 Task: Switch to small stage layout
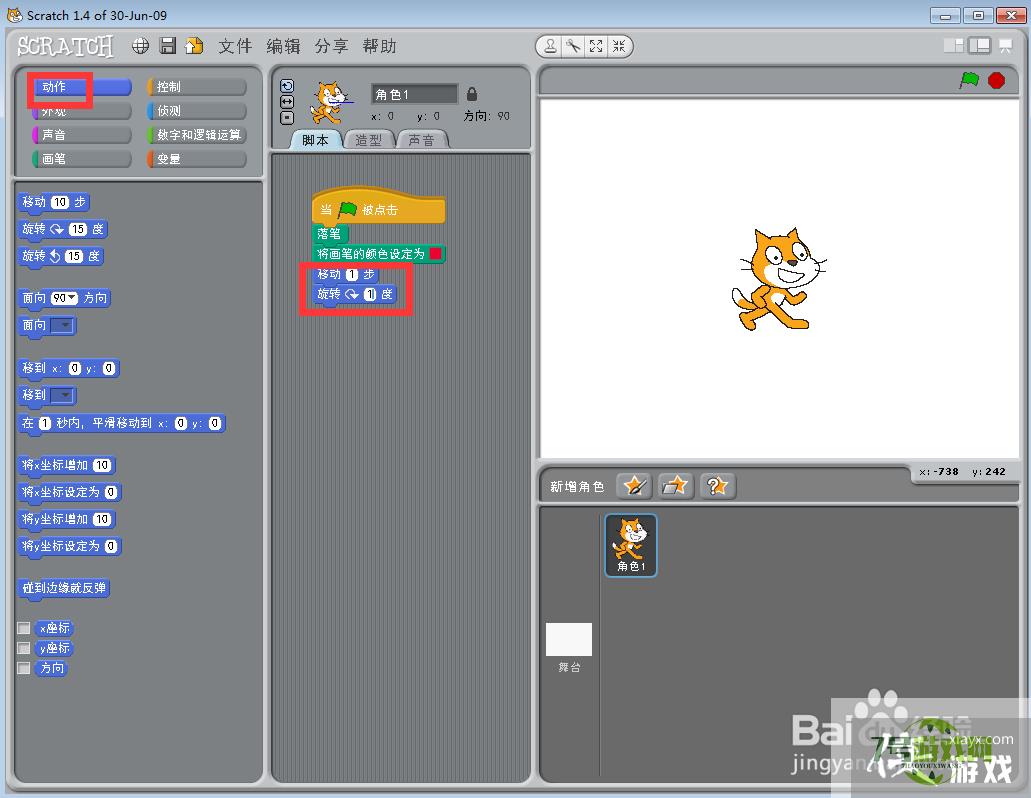(x=953, y=45)
